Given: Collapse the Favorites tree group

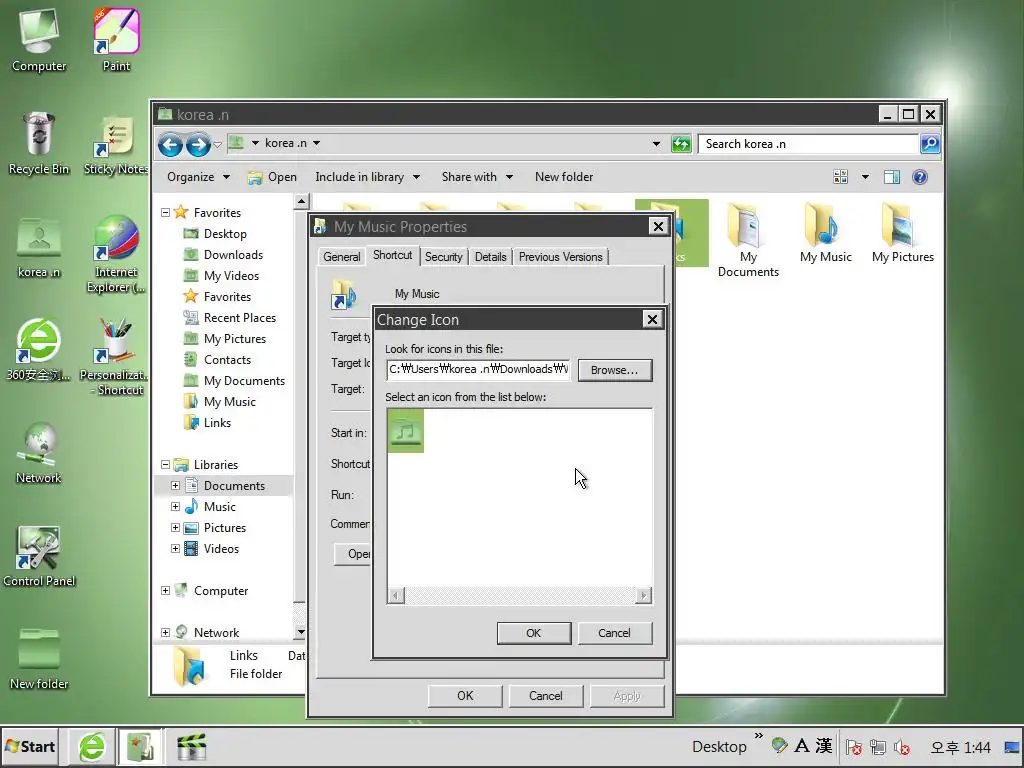Looking at the screenshot, I should (166, 213).
